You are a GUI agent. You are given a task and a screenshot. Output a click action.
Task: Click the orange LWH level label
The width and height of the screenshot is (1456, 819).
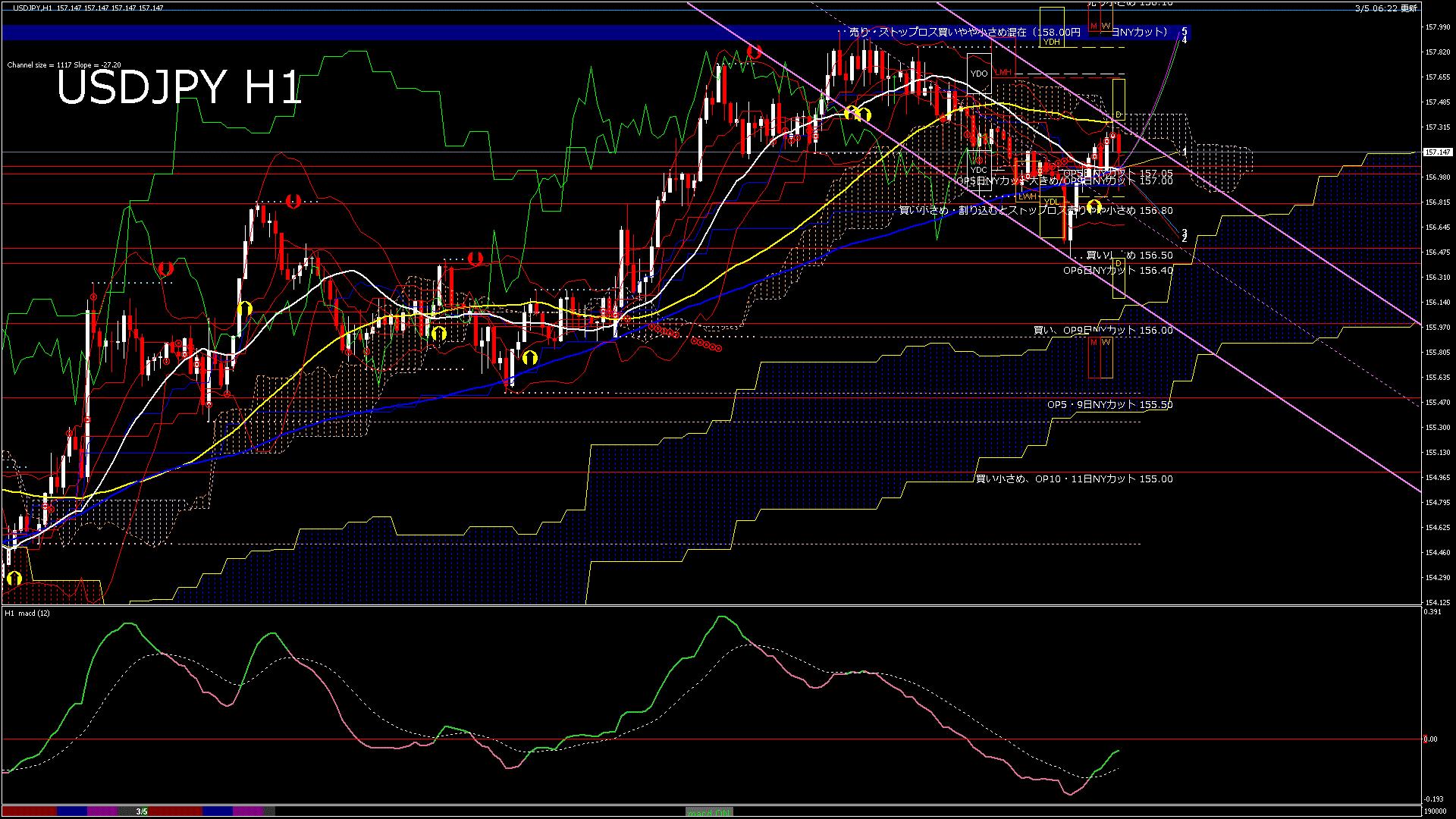point(1027,197)
